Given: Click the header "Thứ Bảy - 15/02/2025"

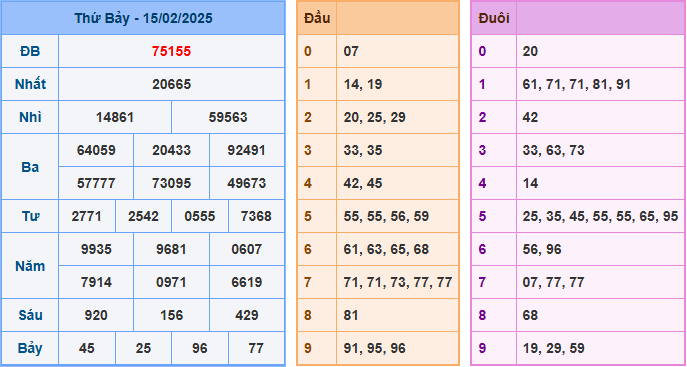Looking at the screenshot, I should (x=143, y=18).
